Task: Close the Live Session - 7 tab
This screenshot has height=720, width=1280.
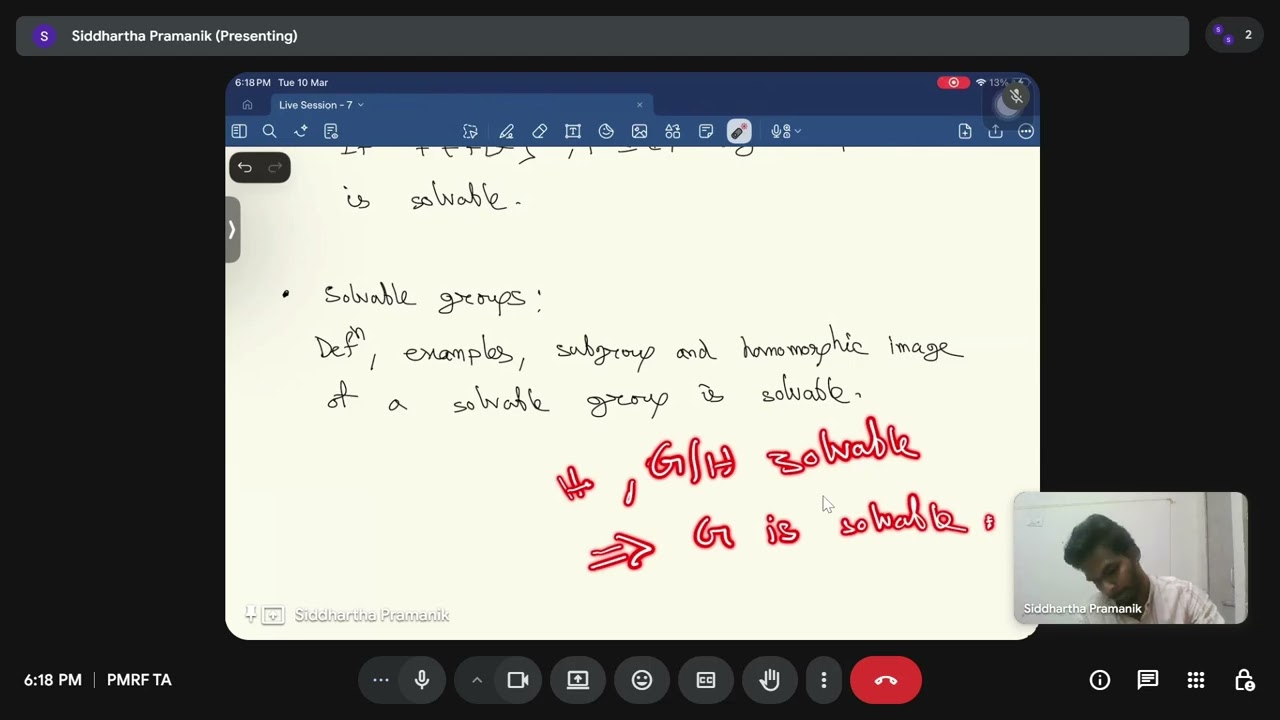Action: 640,105
